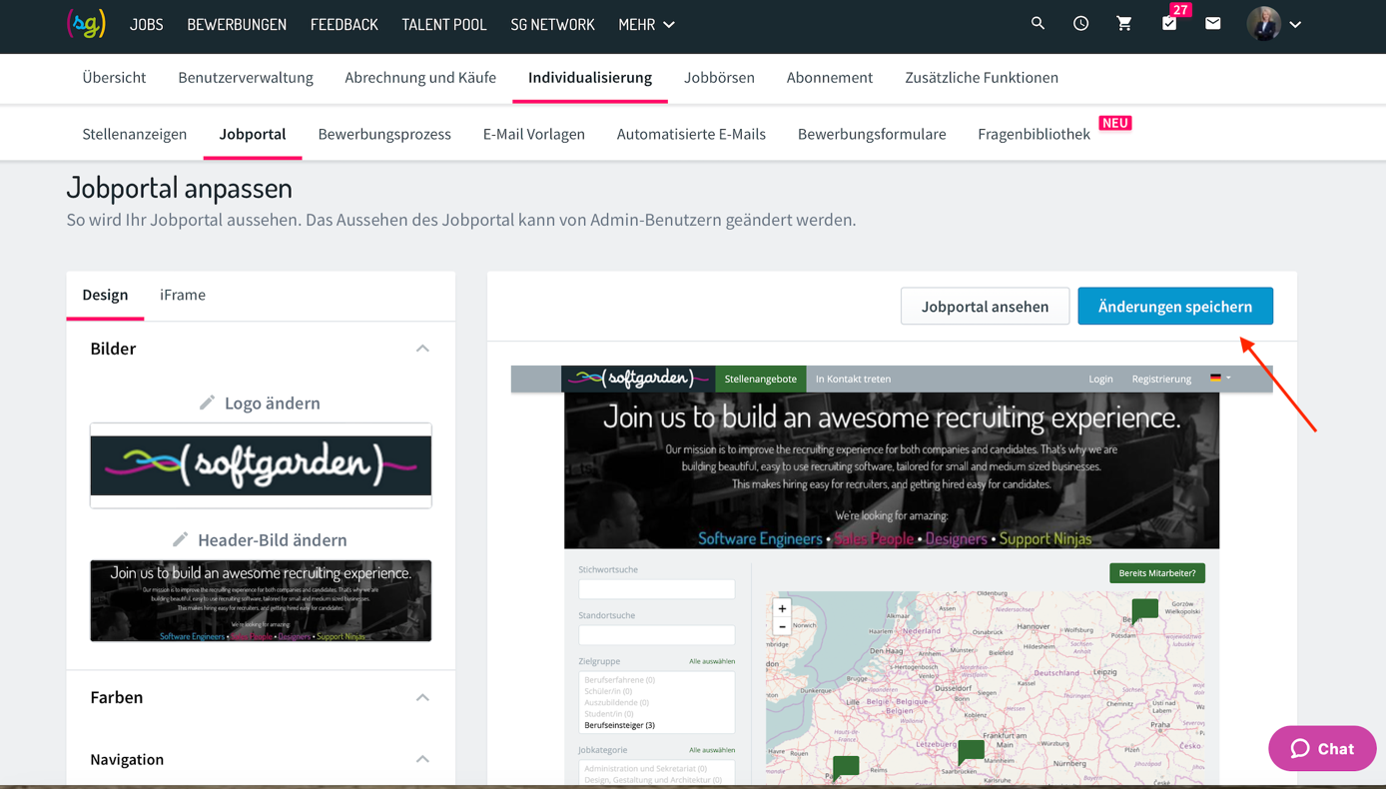1390x794 pixels.
Task: Click Login in the portal preview
Action: (x=1104, y=380)
